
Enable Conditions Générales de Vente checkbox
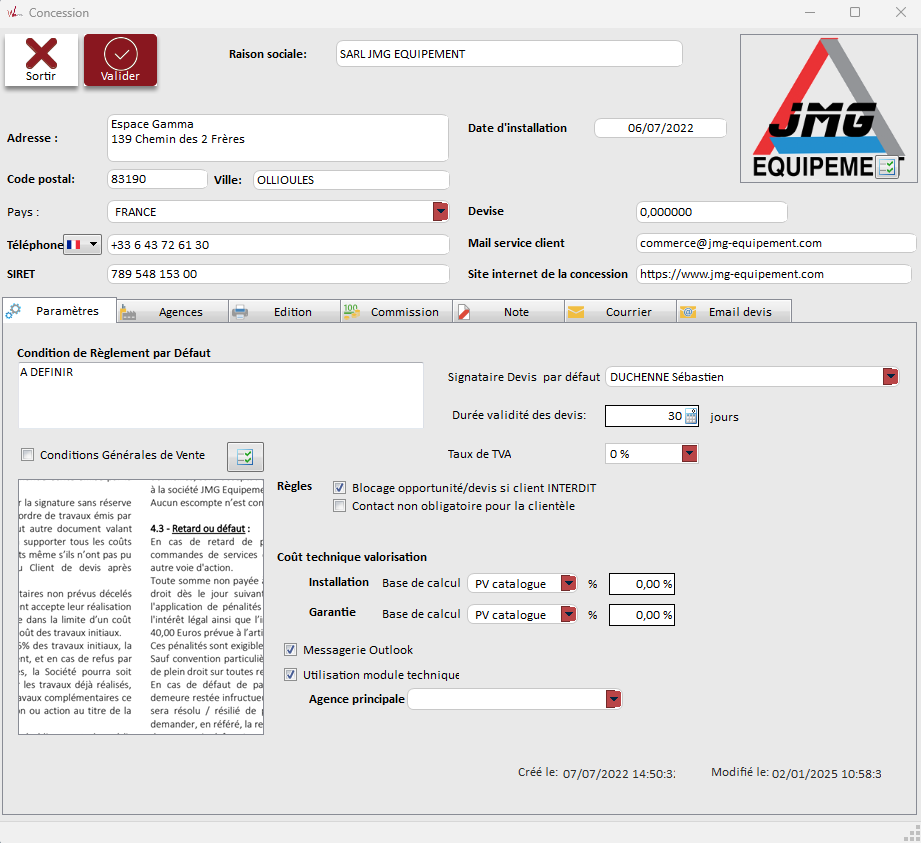point(28,455)
